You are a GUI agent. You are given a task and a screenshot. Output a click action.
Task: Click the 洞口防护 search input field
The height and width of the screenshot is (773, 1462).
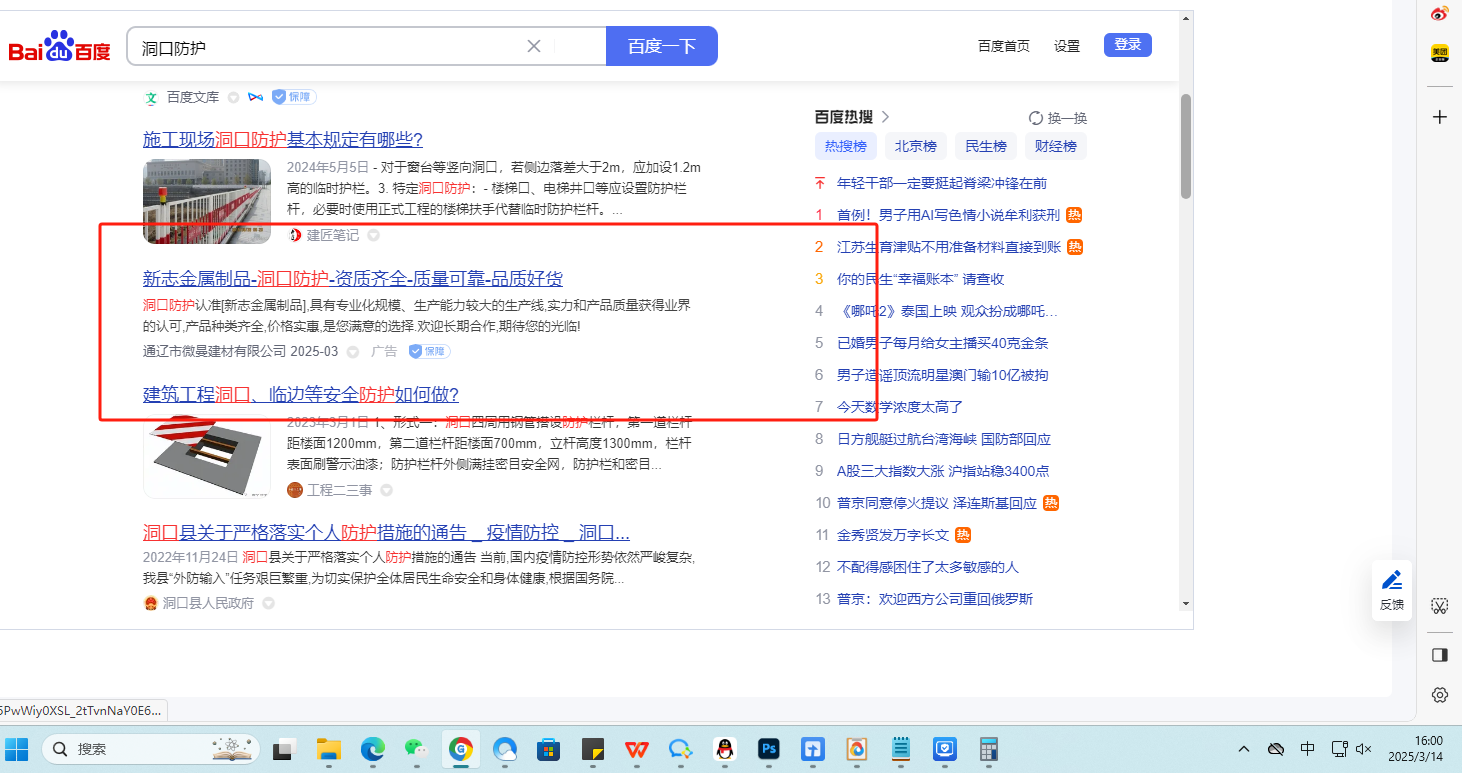tap(330, 47)
